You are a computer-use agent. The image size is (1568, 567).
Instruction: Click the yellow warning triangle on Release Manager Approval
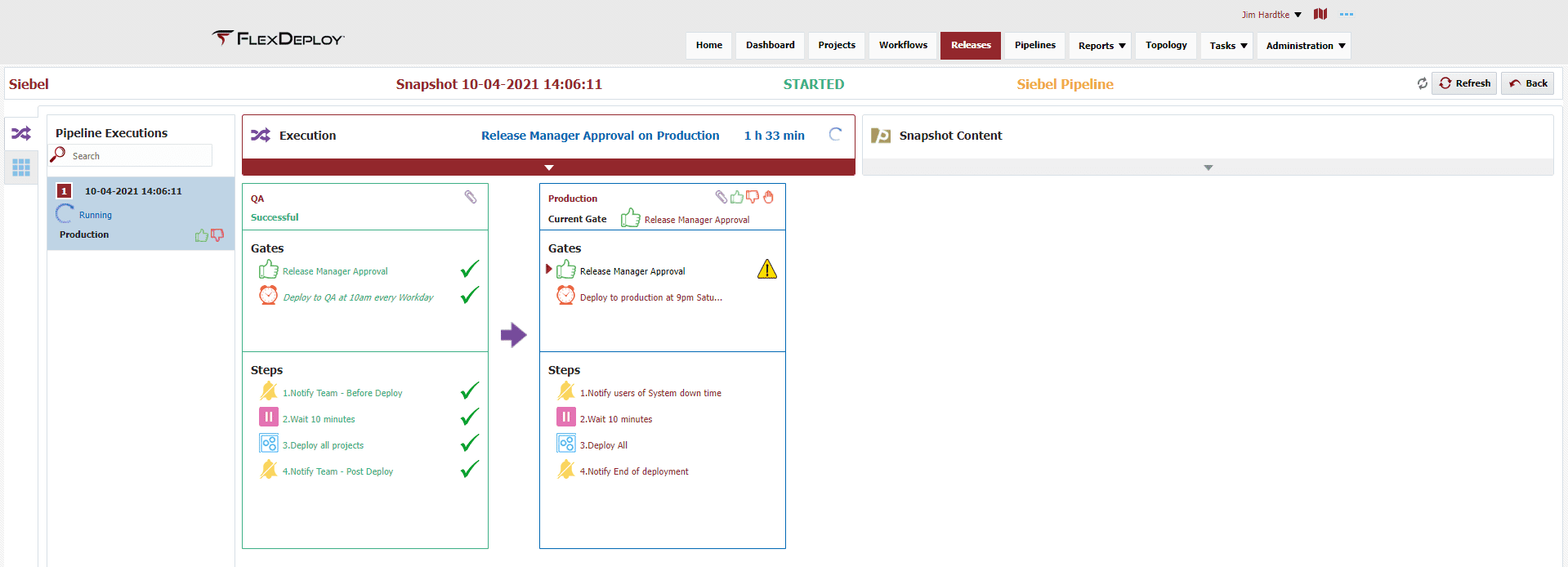click(x=767, y=269)
